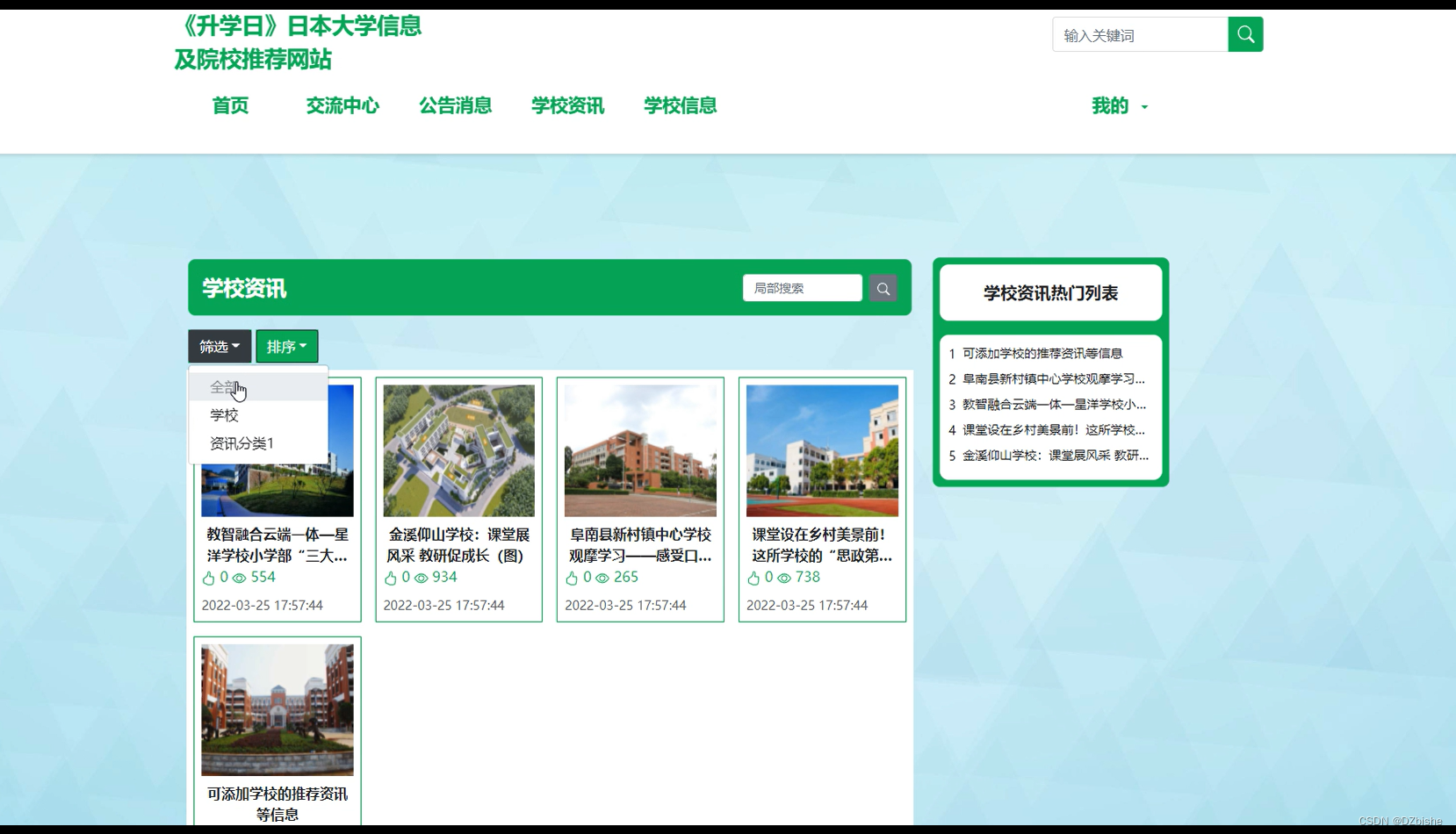Click article title 阜南县新村镇中心学校观摩学习

point(640,544)
